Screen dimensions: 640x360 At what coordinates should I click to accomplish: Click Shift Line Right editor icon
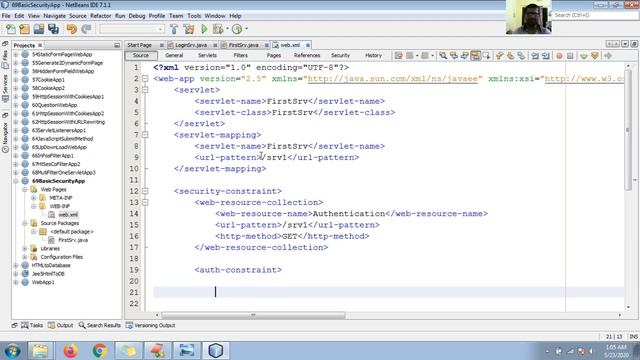point(546,56)
